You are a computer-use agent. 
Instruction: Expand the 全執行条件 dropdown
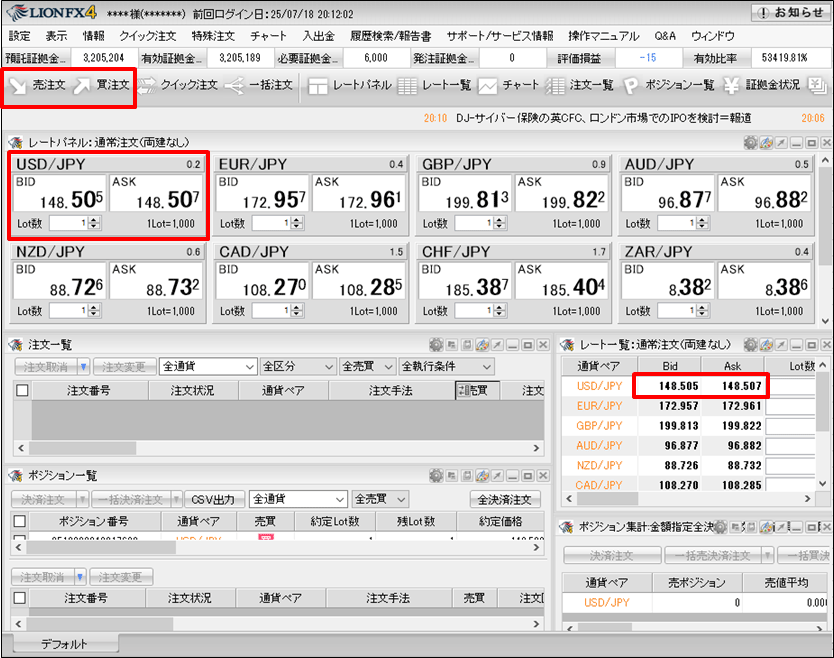[x=445, y=367]
